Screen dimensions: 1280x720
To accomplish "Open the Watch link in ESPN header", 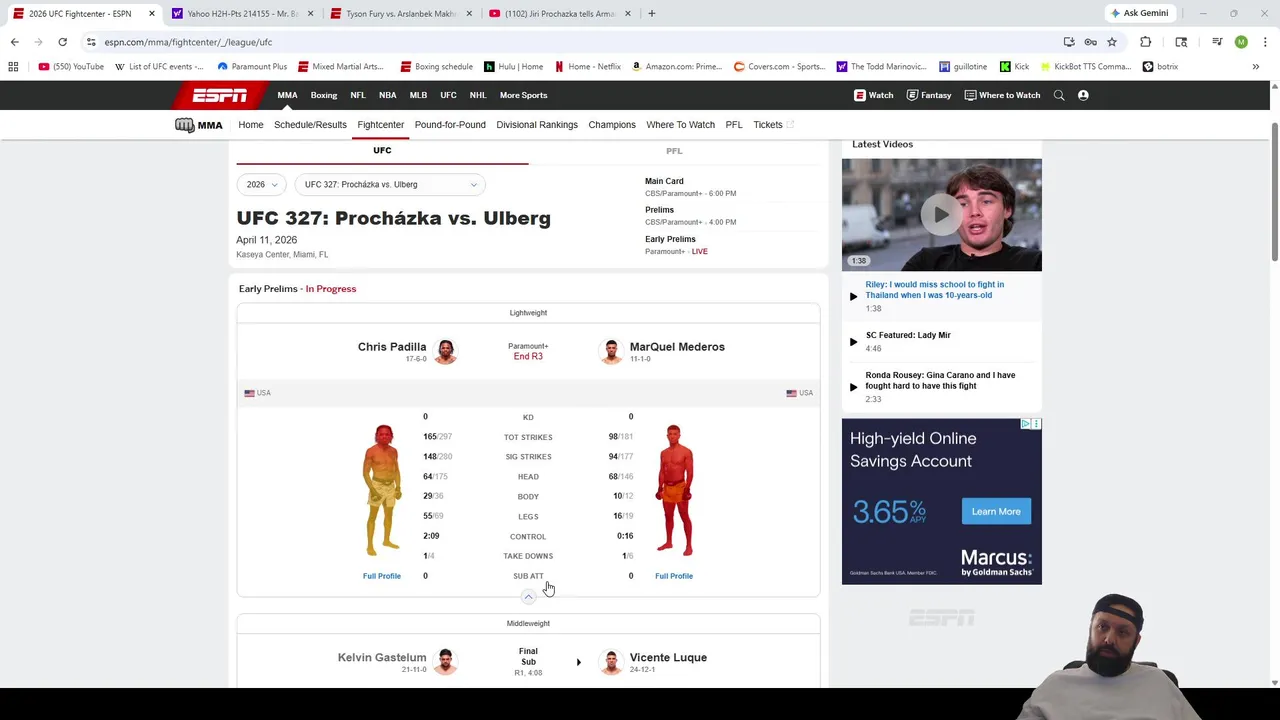I will (874, 95).
